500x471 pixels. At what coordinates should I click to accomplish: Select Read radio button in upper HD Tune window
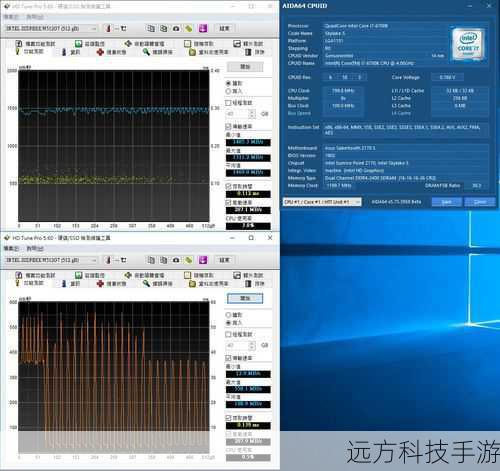pyautogui.click(x=228, y=83)
